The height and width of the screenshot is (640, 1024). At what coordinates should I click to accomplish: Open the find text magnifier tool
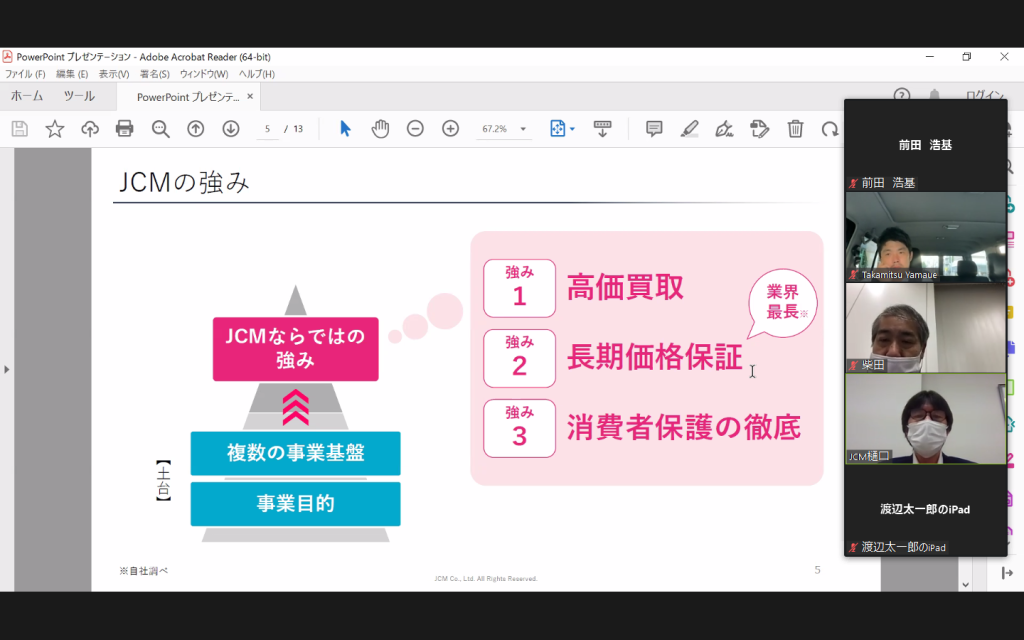[160, 129]
